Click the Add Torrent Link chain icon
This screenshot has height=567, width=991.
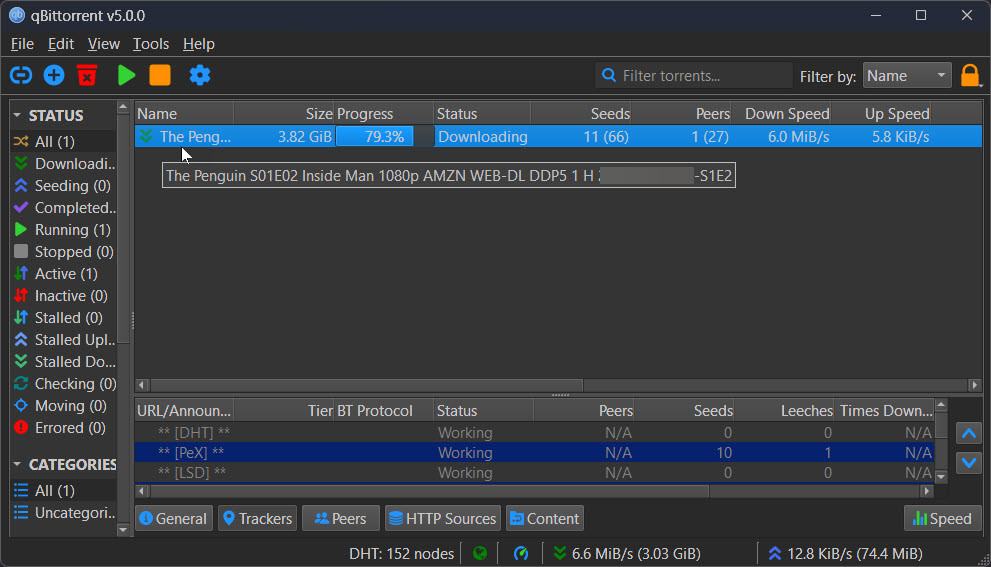tap(21, 75)
